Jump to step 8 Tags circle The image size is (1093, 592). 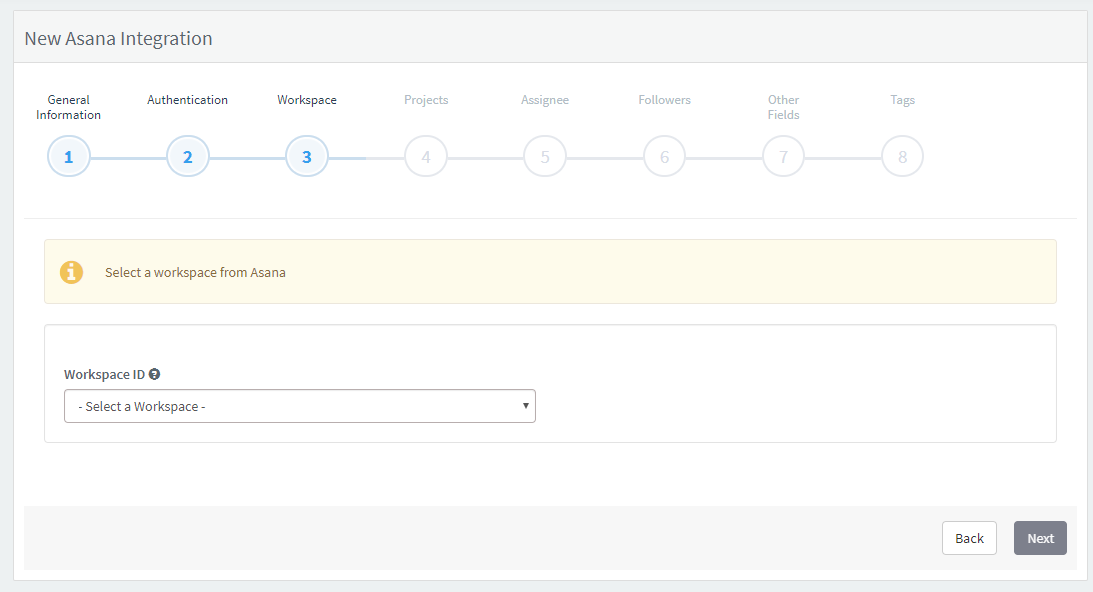pyautogui.click(x=903, y=156)
